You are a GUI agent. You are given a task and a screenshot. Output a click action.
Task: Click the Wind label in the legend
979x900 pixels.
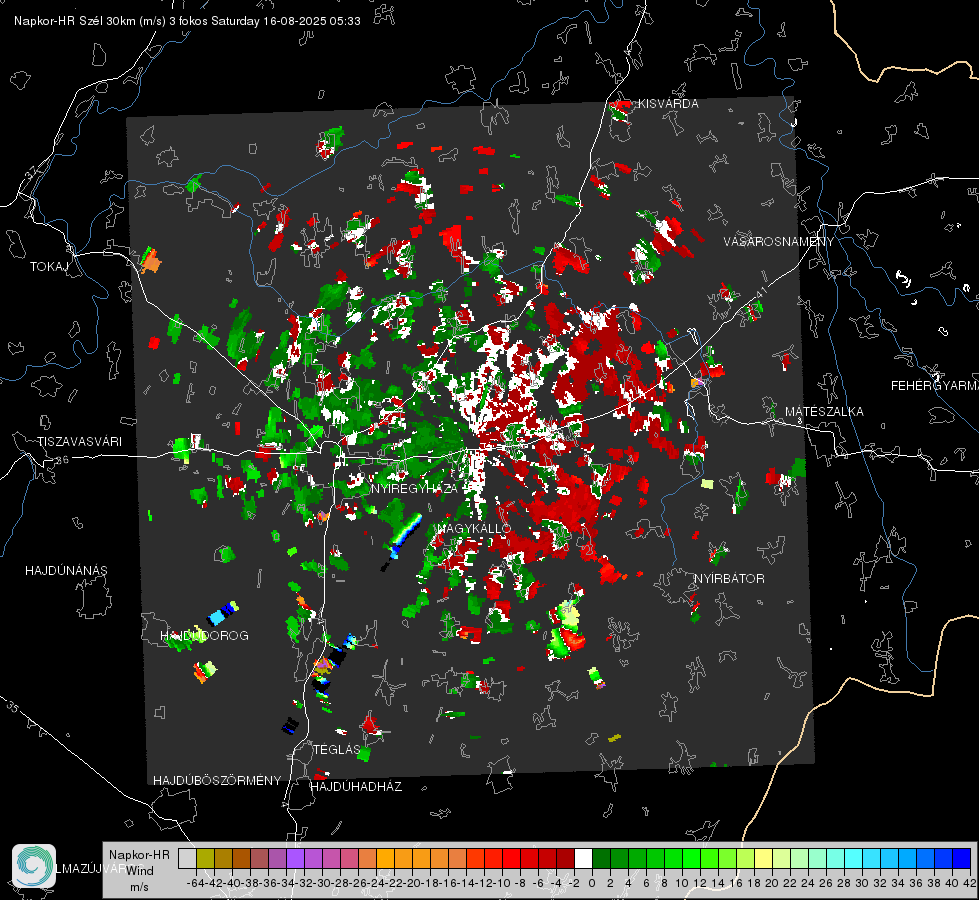[140, 871]
